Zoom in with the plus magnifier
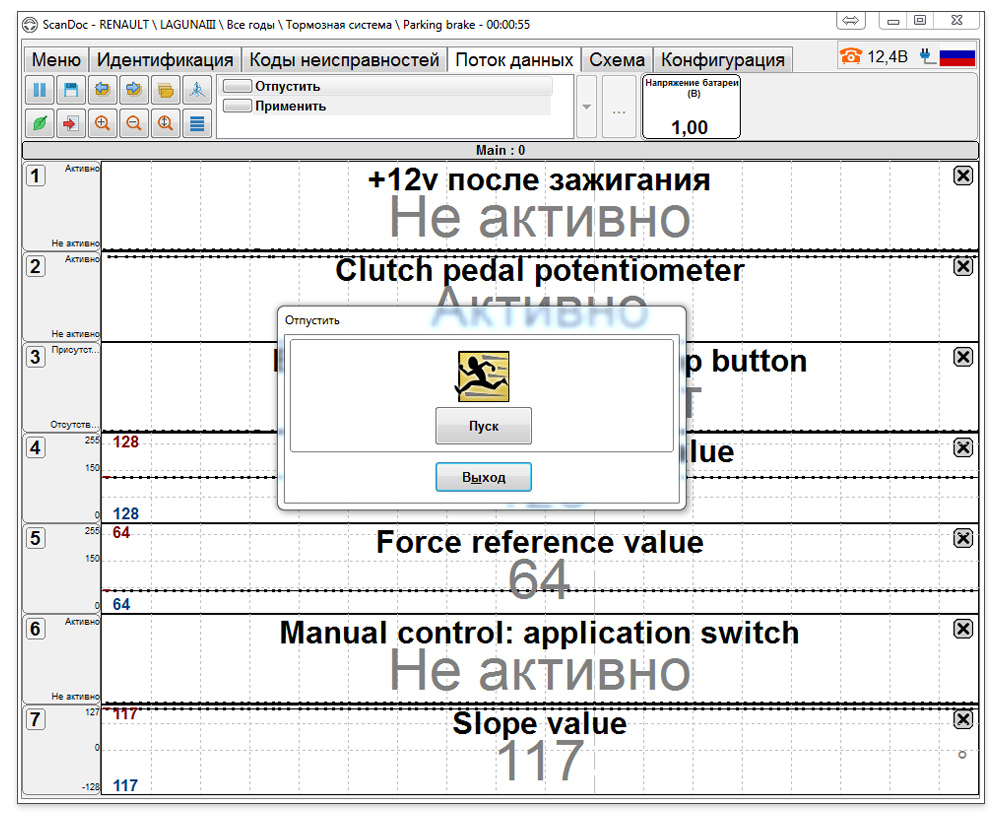Viewport: 1000px width, 823px height. pos(102,123)
